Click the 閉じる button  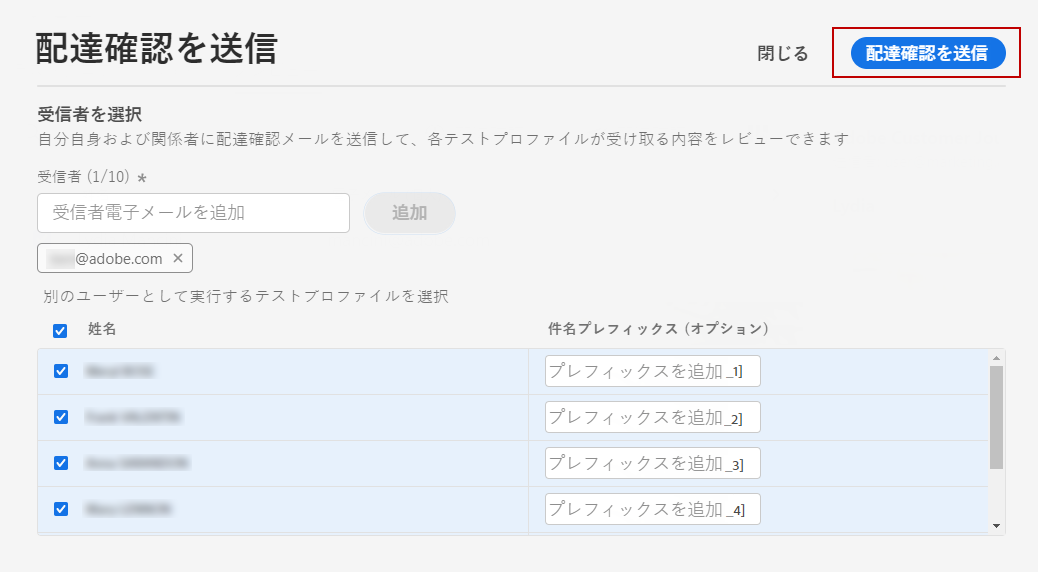[782, 54]
